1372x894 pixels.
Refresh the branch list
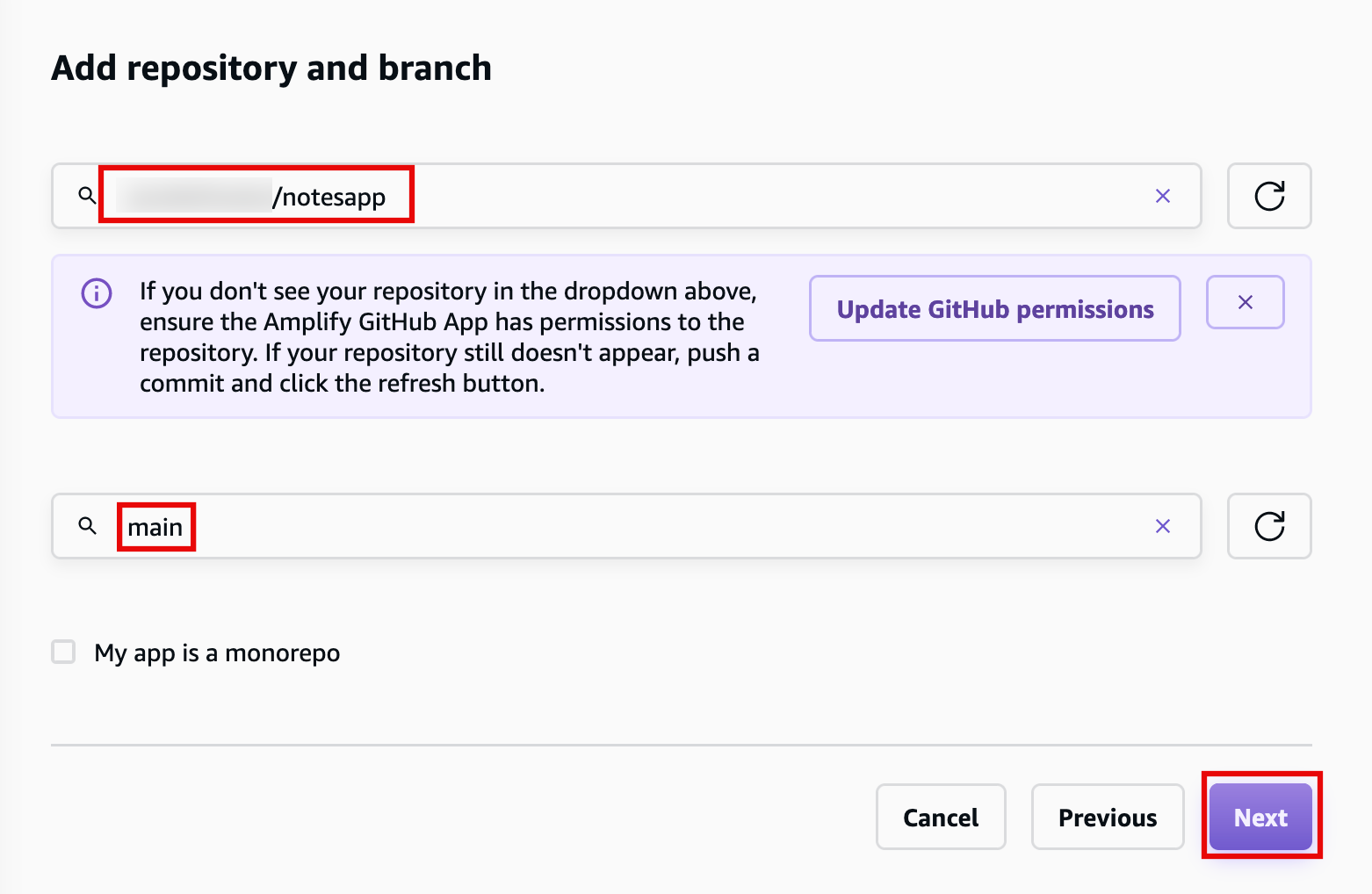coord(1268,526)
